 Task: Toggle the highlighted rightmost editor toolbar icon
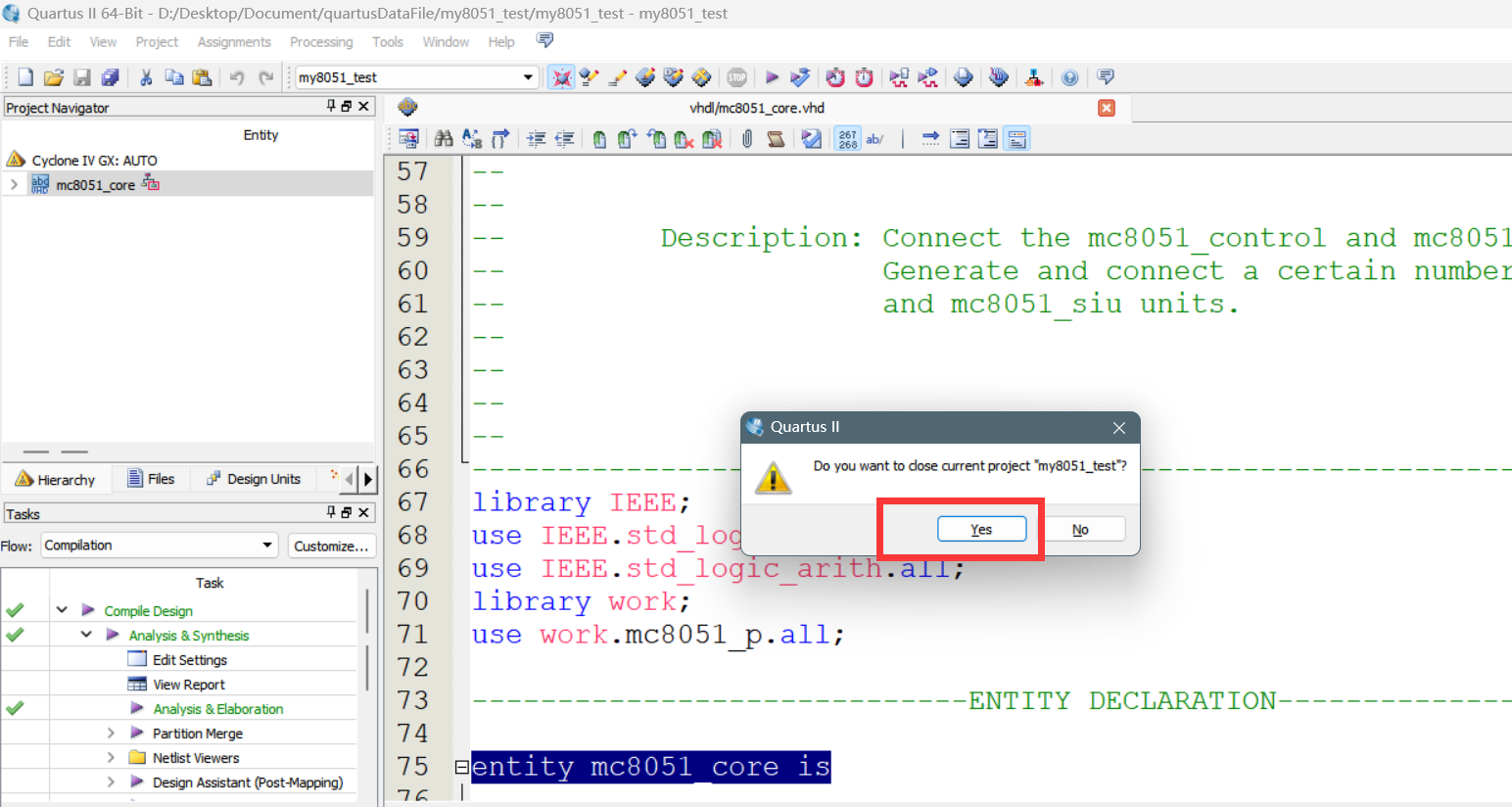[1017, 139]
